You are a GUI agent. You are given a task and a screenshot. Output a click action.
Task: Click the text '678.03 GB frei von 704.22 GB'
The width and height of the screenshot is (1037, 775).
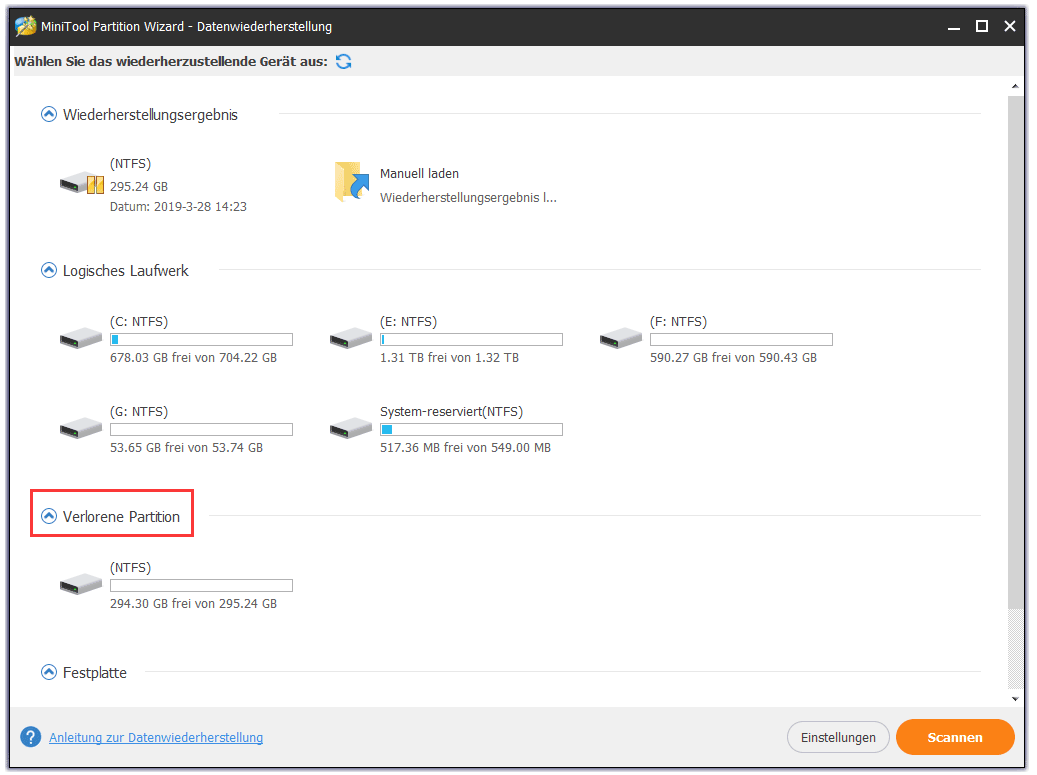[x=193, y=358]
